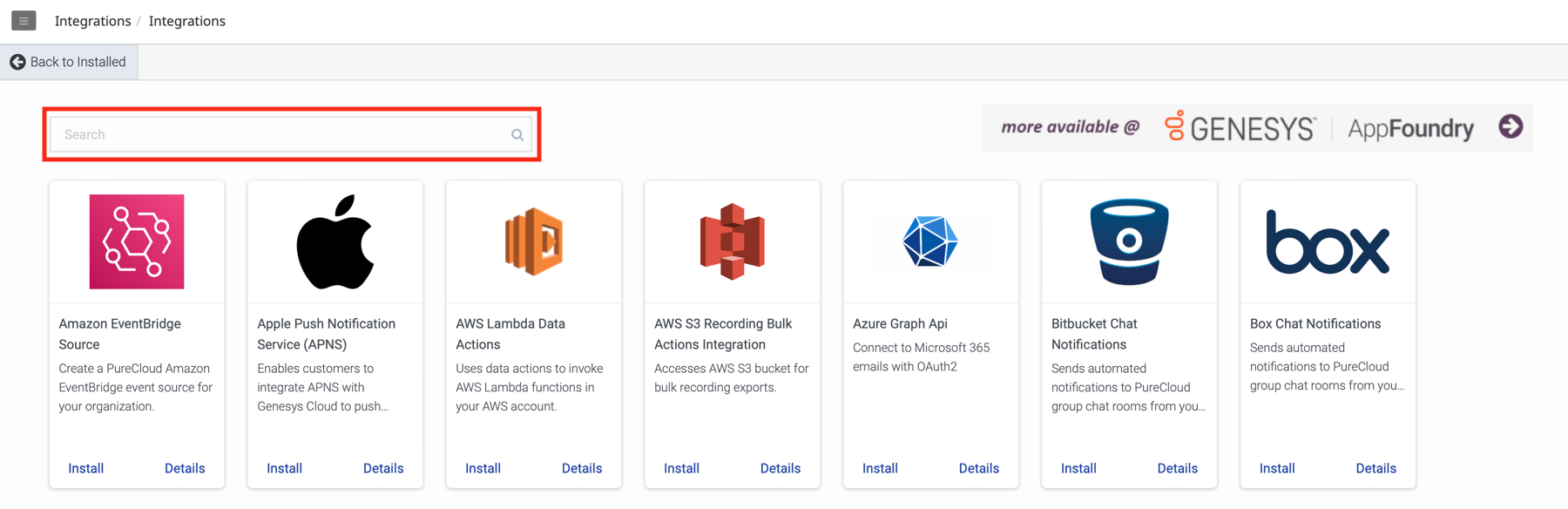Click the AppFoundry text in banner
Viewport: 1568px width, 509px height.
pos(1411,129)
